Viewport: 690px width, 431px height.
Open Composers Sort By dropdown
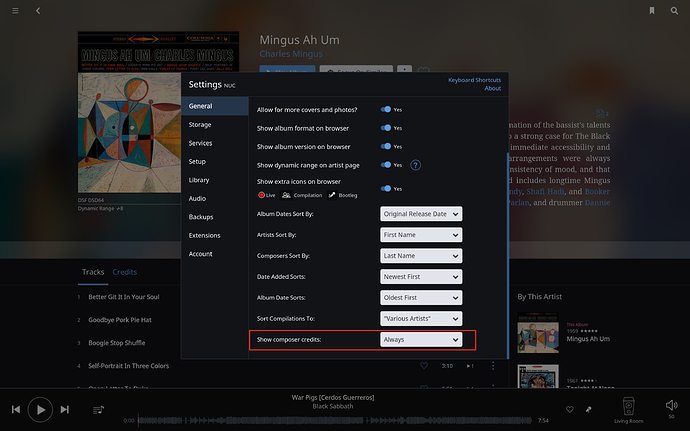pyautogui.click(x=421, y=256)
